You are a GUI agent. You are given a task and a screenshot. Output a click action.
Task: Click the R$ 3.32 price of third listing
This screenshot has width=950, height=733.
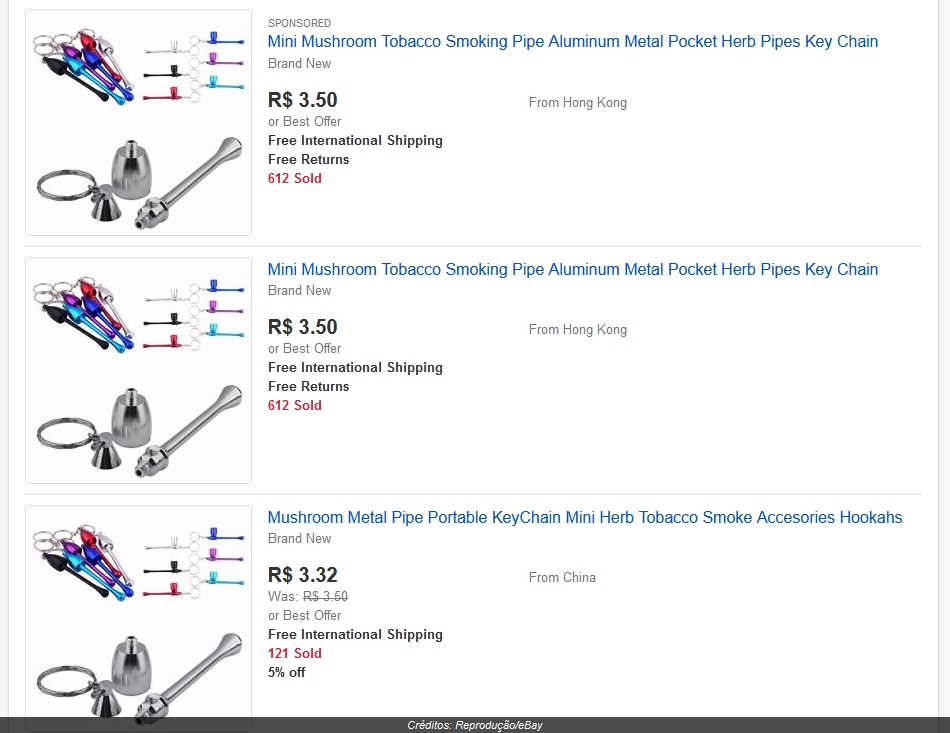pyautogui.click(x=302, y=575)
